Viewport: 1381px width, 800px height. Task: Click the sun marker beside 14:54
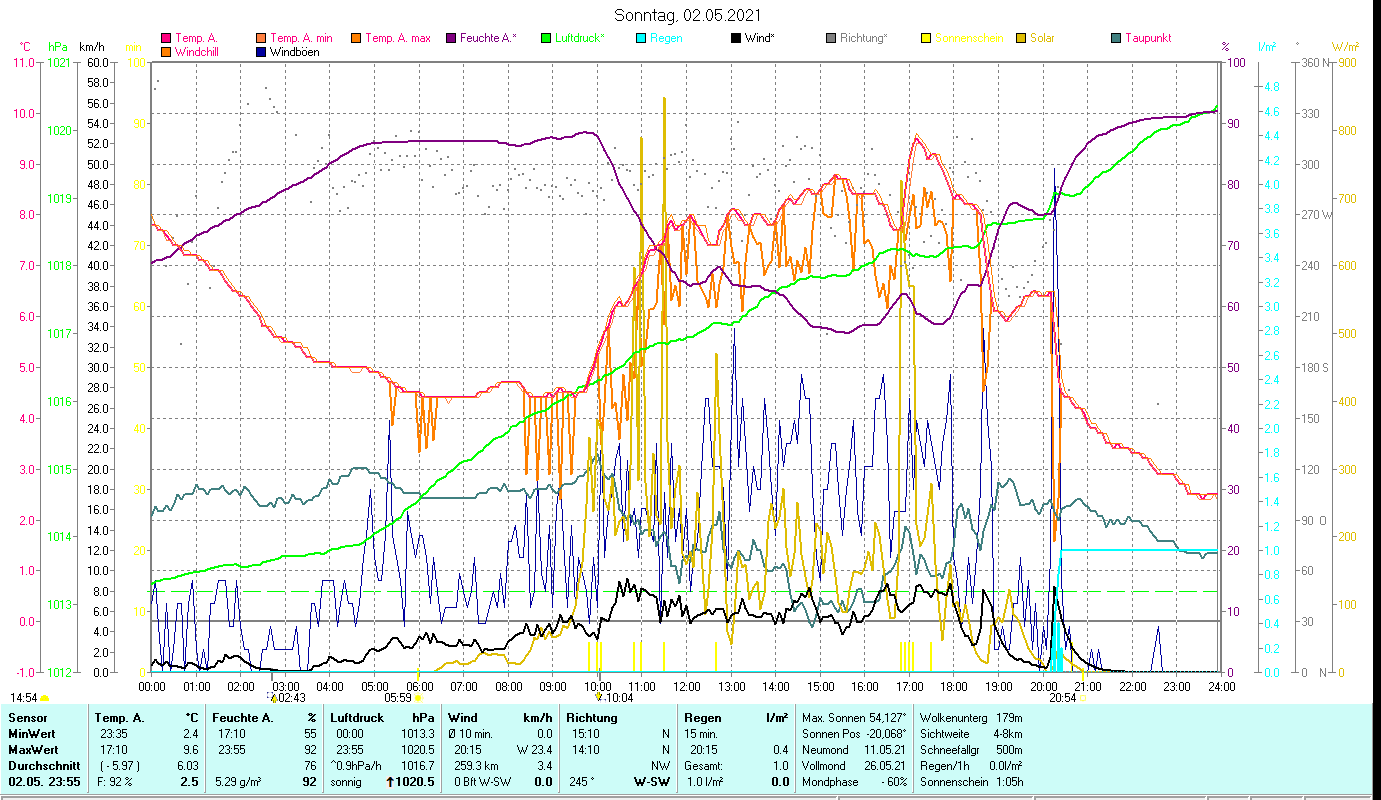point(44,698)
